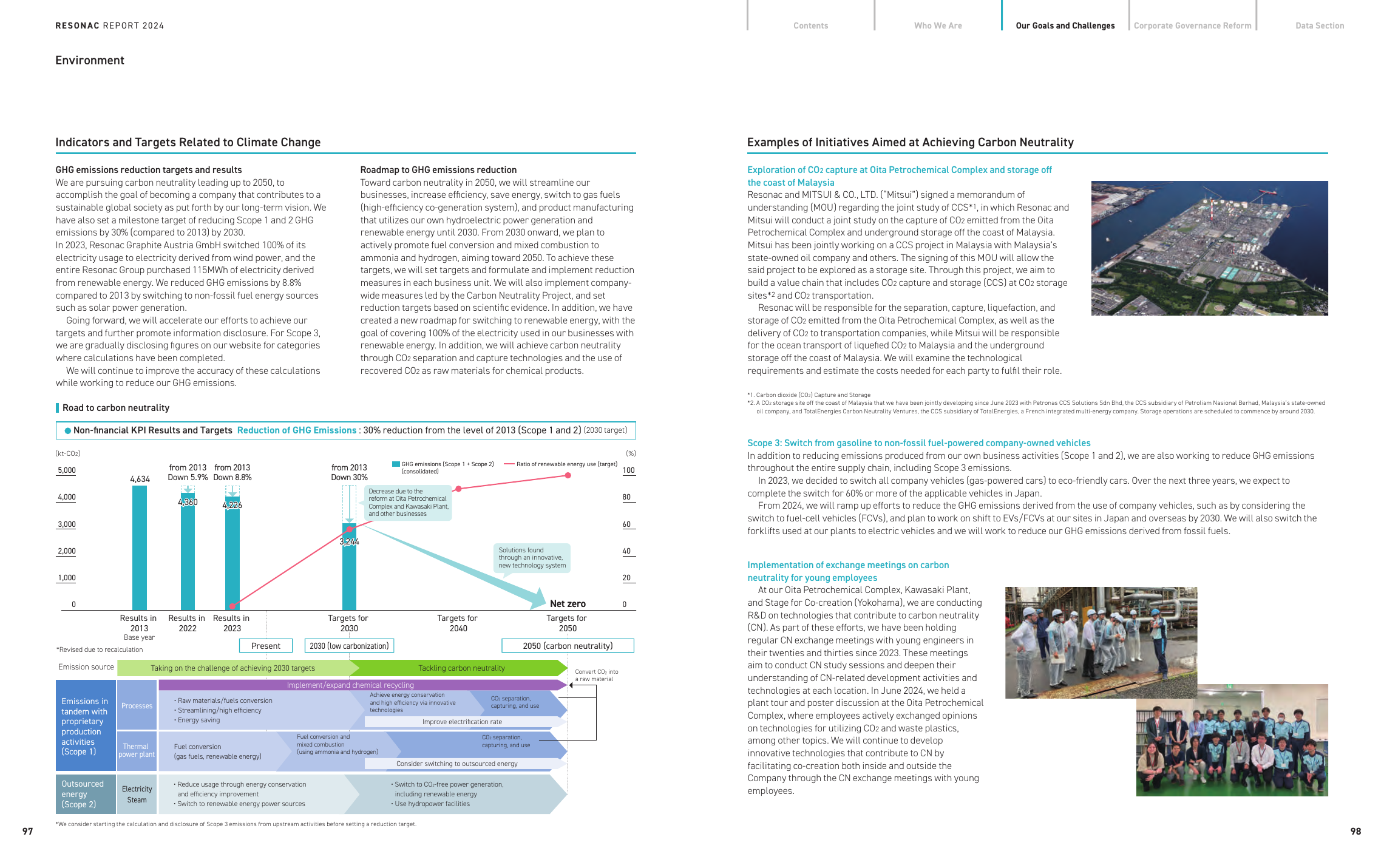The image size is (1384, 868).
Task: Click the 'Exploration of CO2 capture' subheading
Action: tap(899, 176)
